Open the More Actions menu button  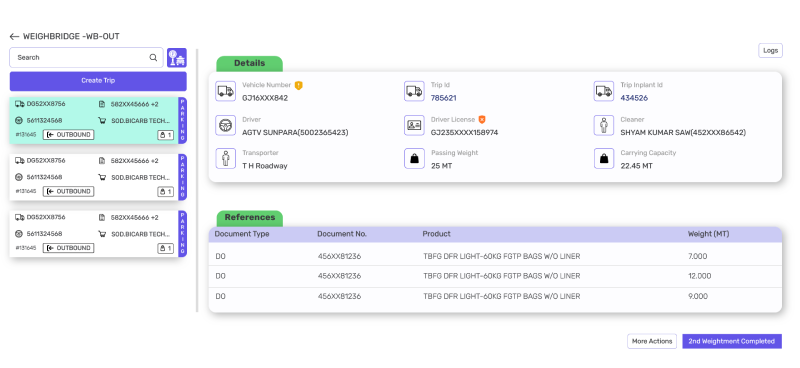point(652,341)
